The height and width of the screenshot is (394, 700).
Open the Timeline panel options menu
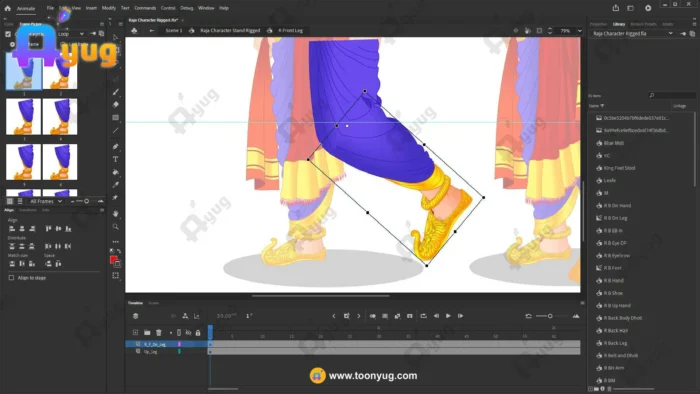coord(582,303)
